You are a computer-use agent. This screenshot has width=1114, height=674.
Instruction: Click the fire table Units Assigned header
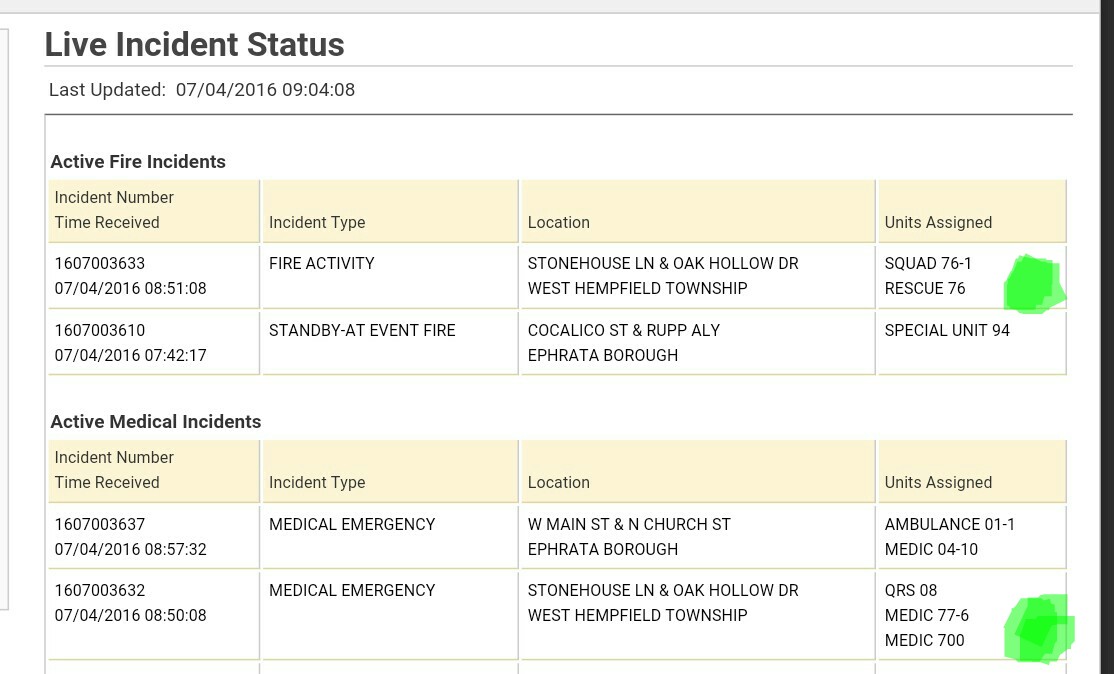tap(938, 222)
